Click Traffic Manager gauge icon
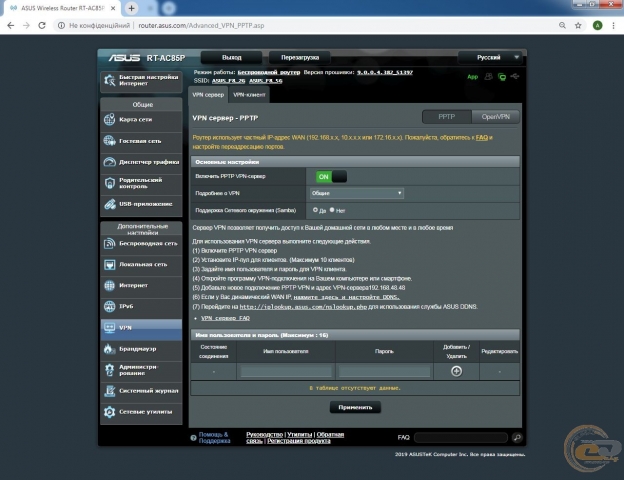Screen dimensions: 624x480 [109, 162]
